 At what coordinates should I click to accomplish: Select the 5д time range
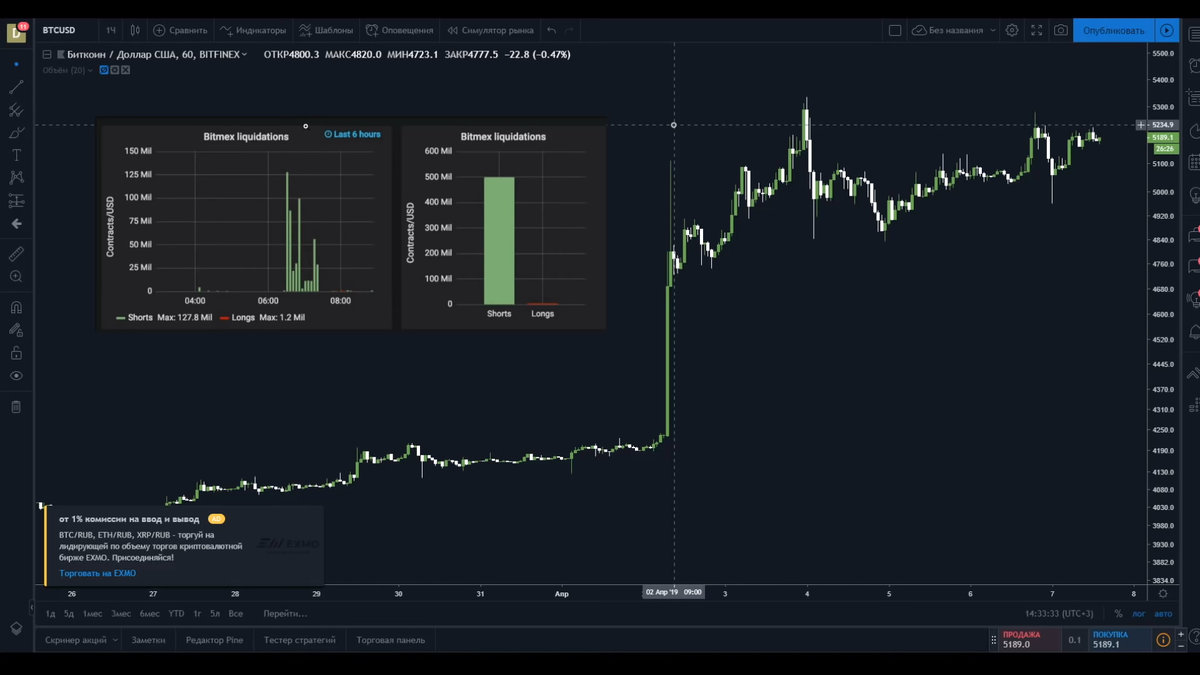click(69, 613)
